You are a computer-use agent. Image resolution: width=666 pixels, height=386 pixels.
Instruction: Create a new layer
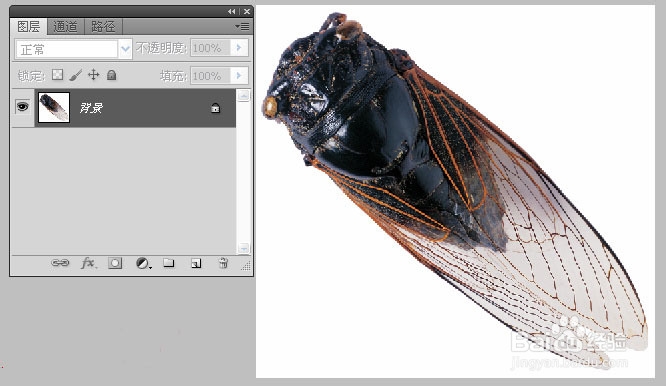point(196,263)
